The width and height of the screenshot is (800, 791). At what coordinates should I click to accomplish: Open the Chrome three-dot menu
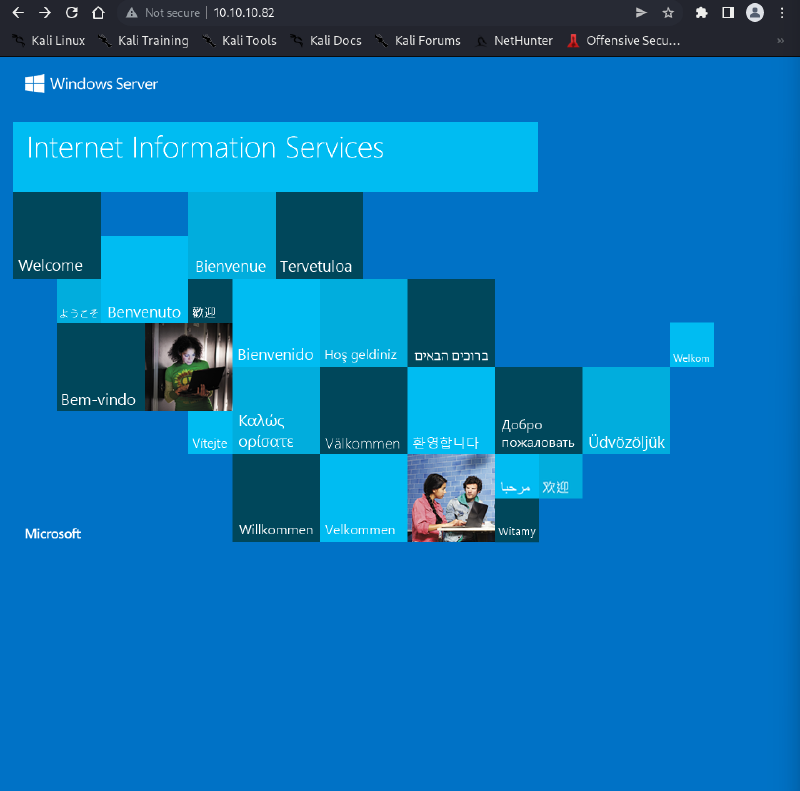pyautogui.click(x=782, y=13)
